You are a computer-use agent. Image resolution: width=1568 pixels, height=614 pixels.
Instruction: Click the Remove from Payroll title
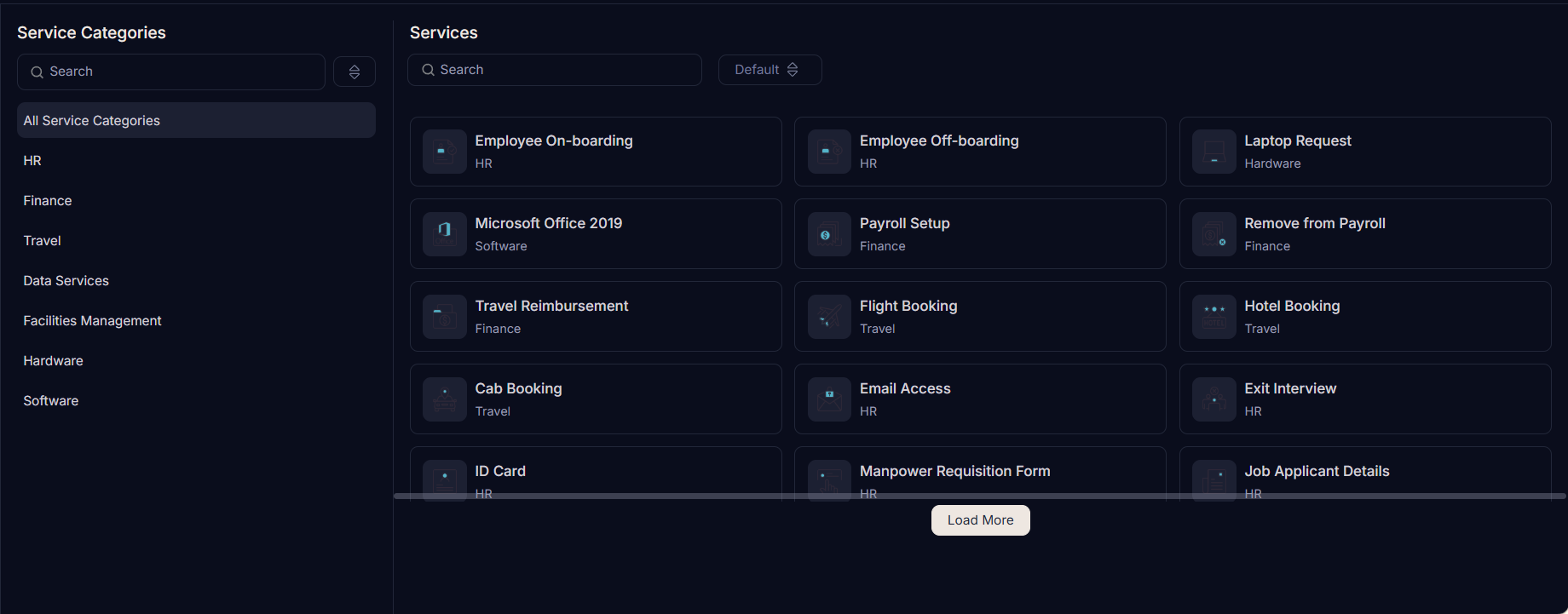tap(1315, 223)
